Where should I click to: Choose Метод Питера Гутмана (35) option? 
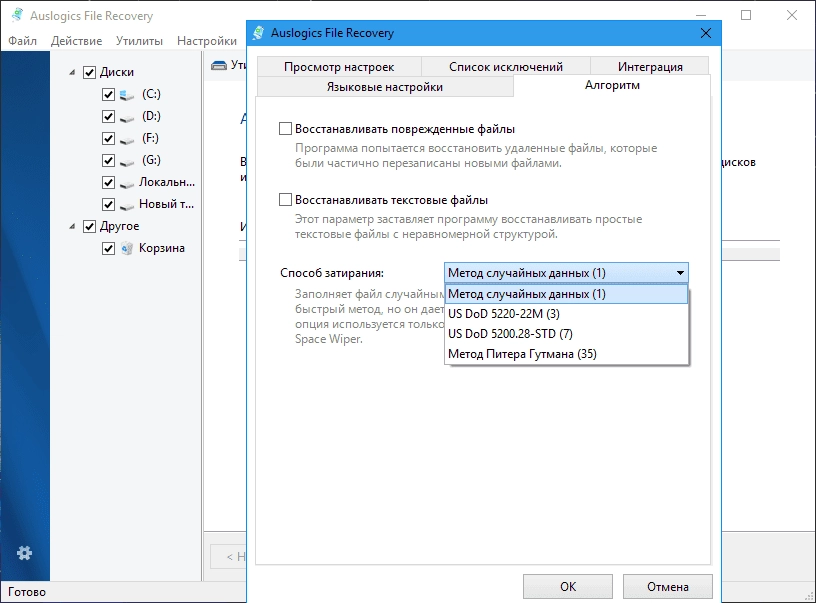[566, 354]
